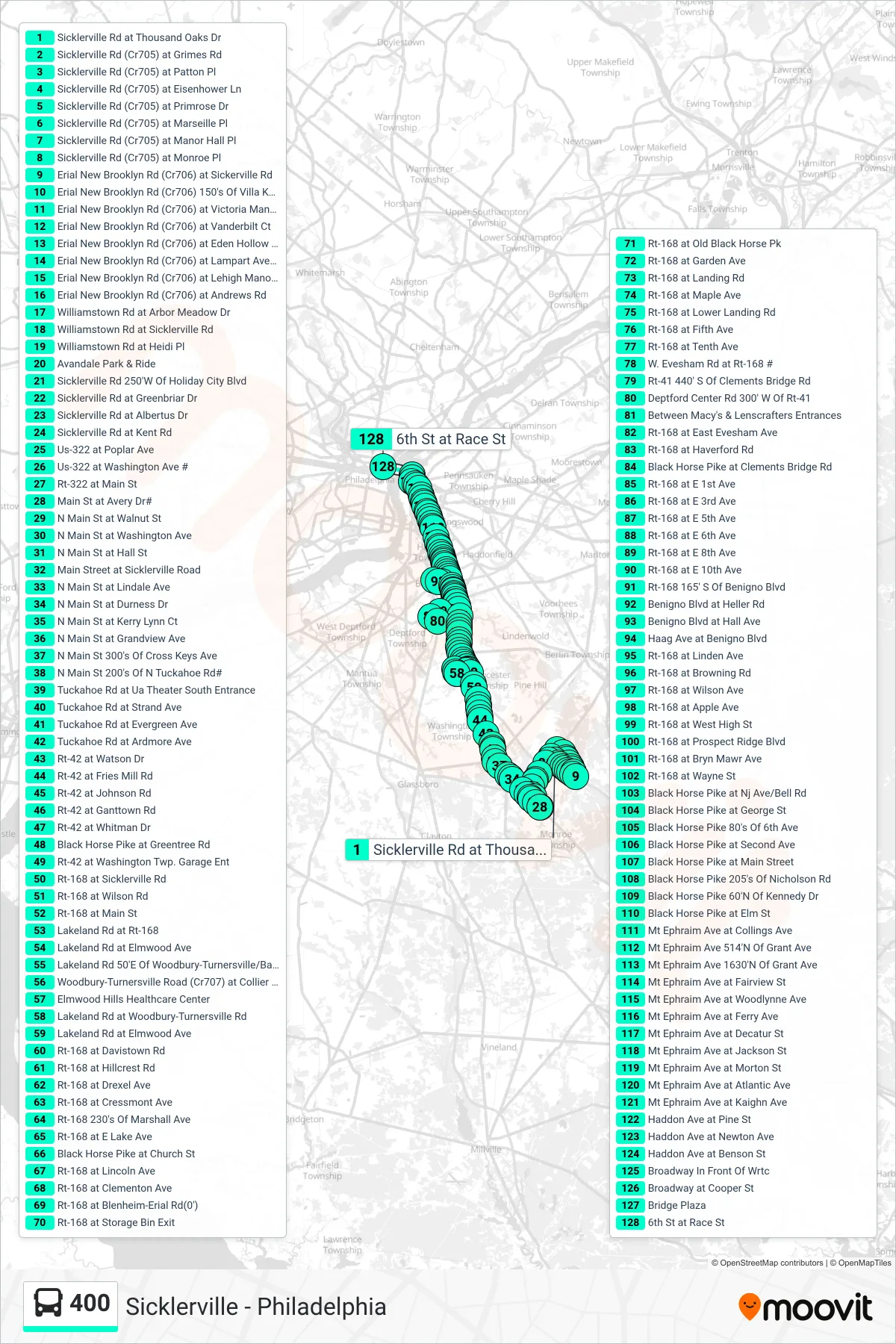This screenshot has height=1344, width=896.
Task: Select stop 121 Mt Ephraim Ave at Kaighn Ave
Action: click(703, 1102)
